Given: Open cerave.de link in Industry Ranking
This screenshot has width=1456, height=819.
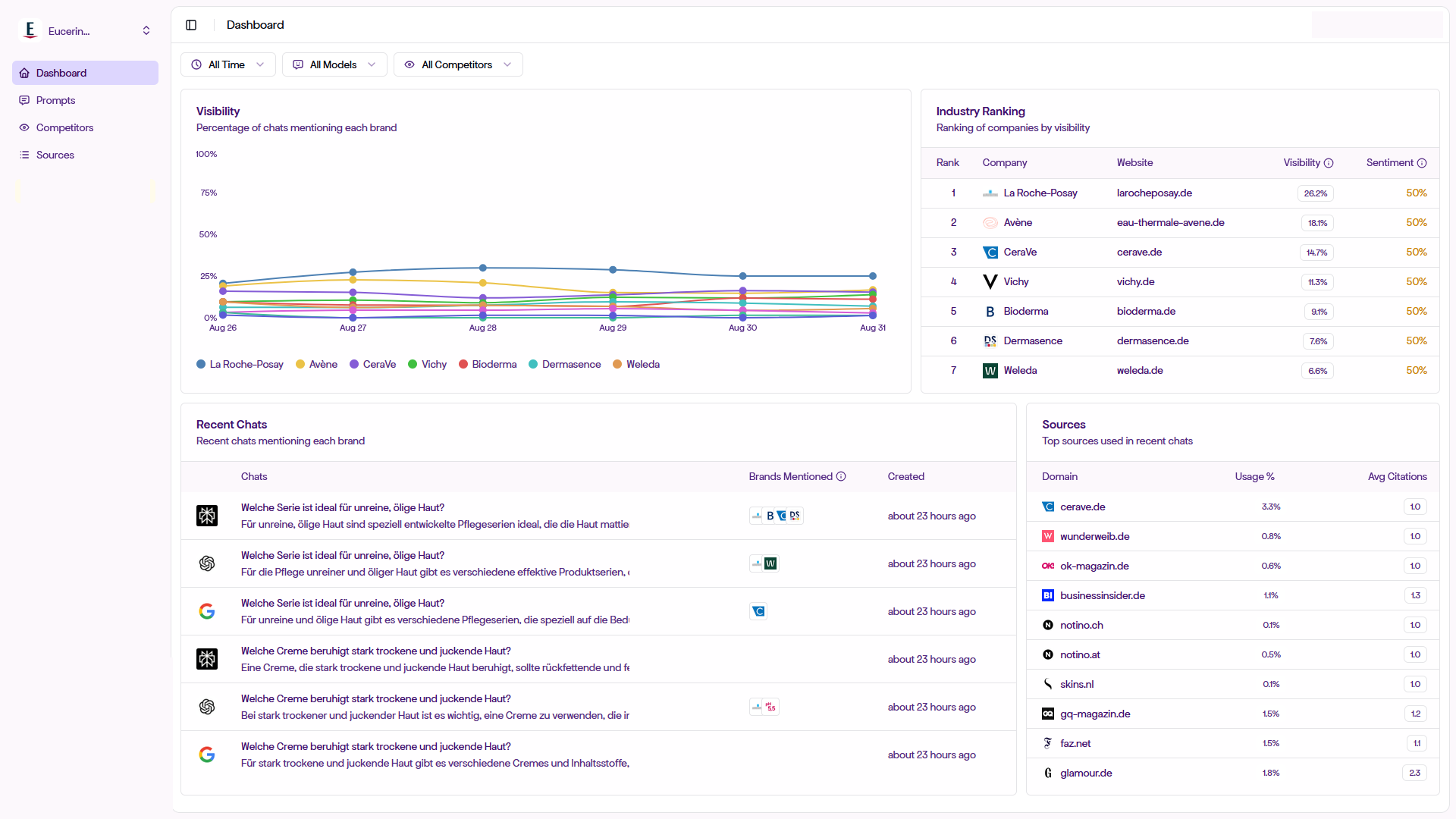Looking at the screenshot, I should coord(1139,253).
